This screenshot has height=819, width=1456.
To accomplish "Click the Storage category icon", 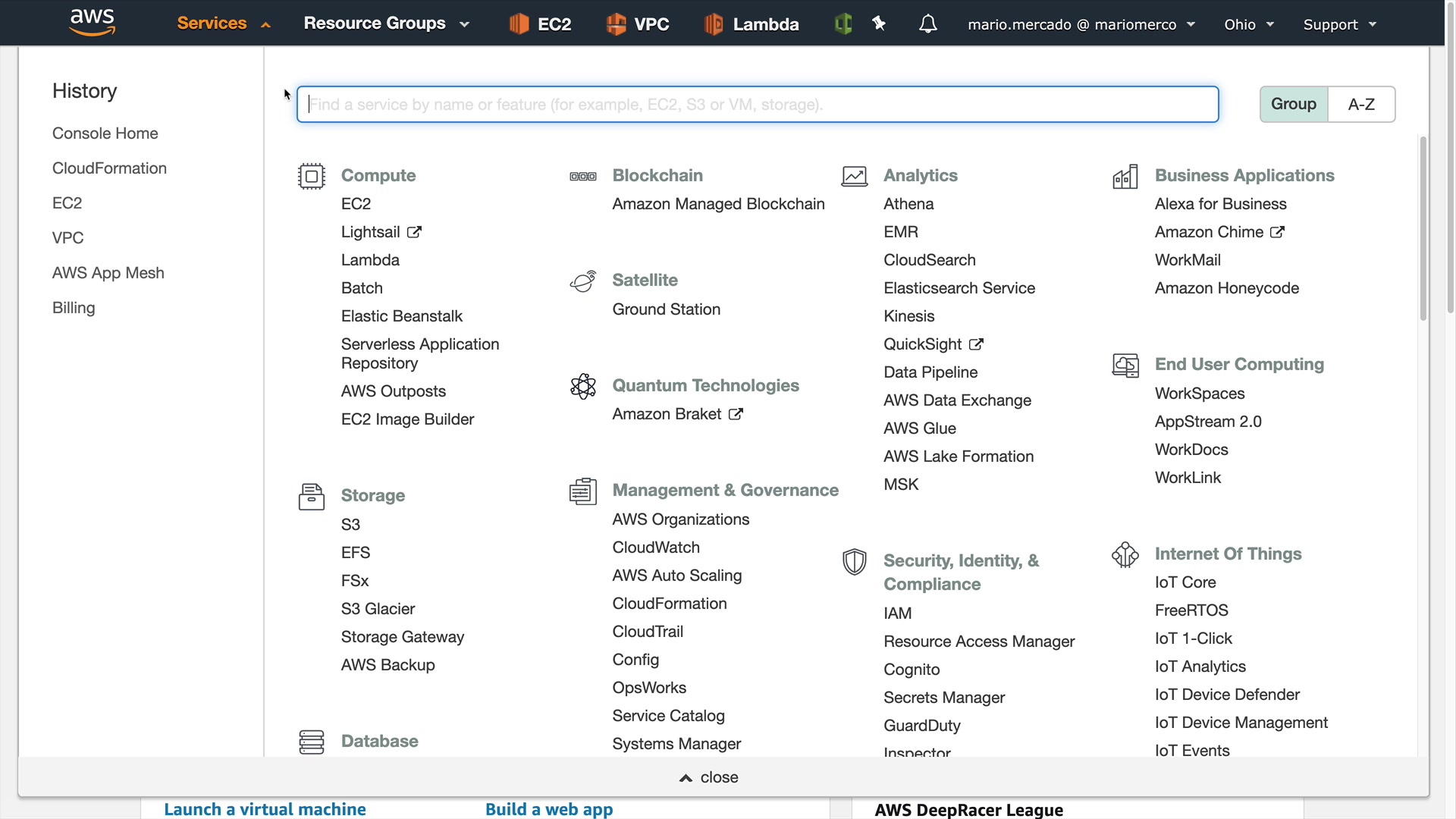I will coord(311,497).
